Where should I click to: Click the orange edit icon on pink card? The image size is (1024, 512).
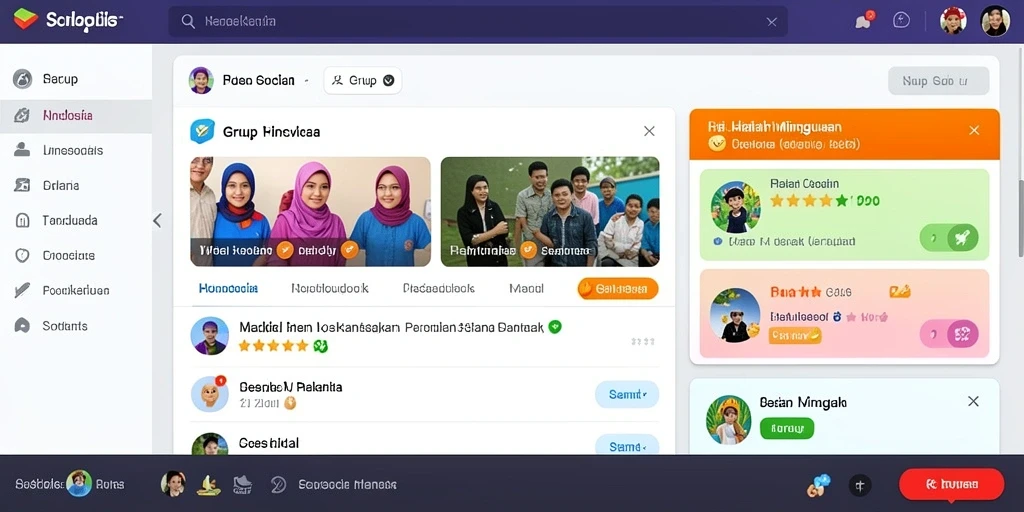pos(899,291)
